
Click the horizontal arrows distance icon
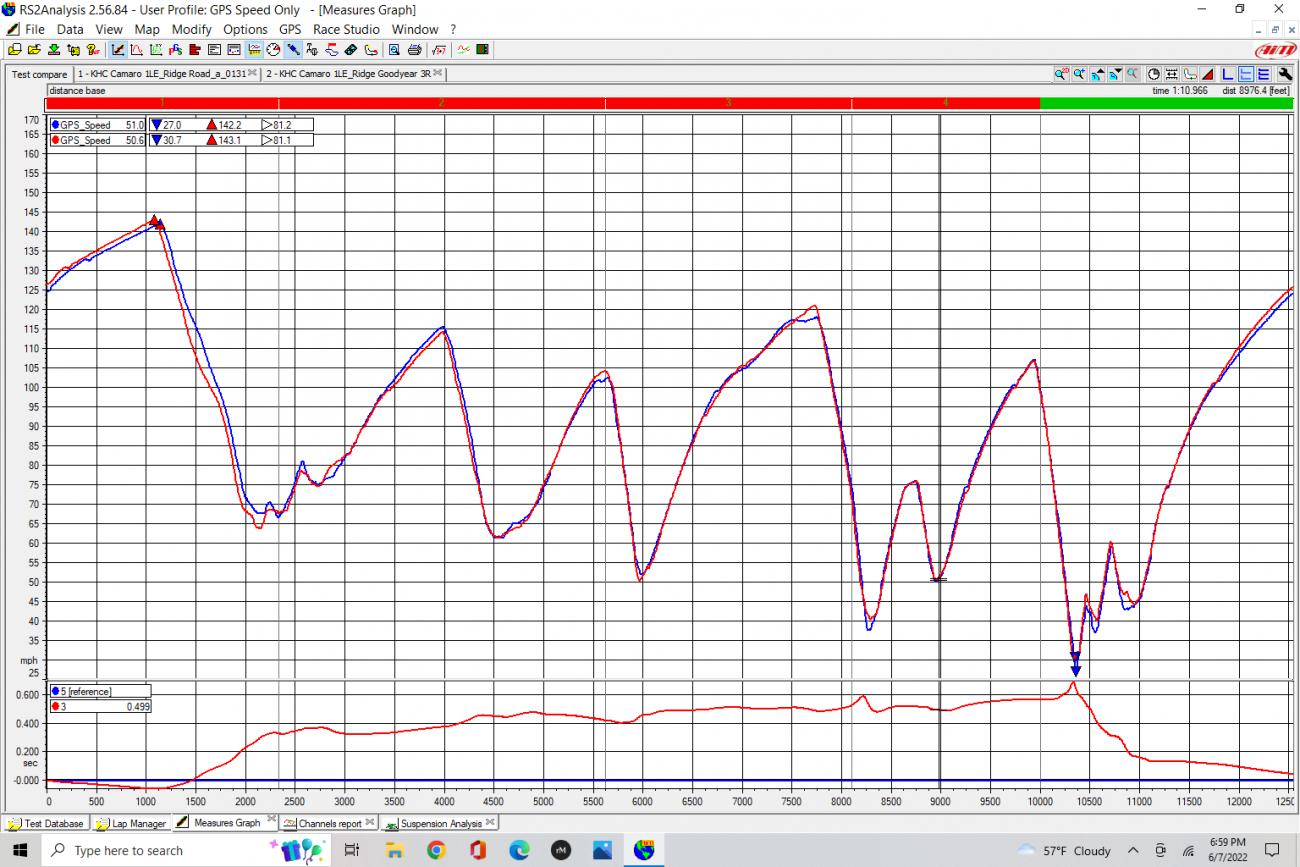click(x=1172, y=74)
